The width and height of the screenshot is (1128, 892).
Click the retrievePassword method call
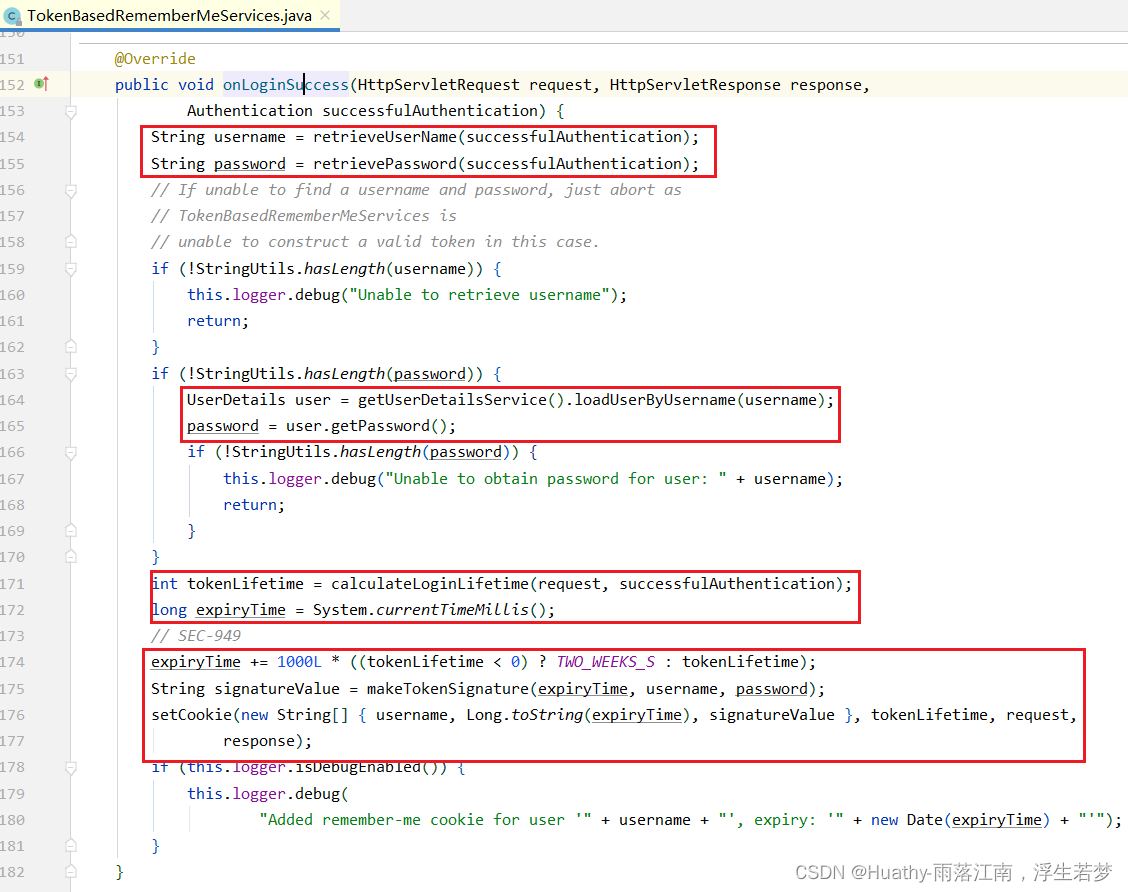385,164
